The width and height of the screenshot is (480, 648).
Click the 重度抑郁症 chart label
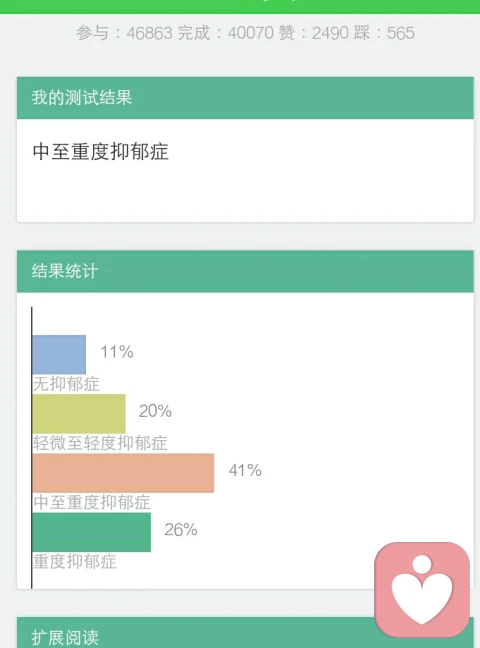pyautogui.click(x=75, y=562)
